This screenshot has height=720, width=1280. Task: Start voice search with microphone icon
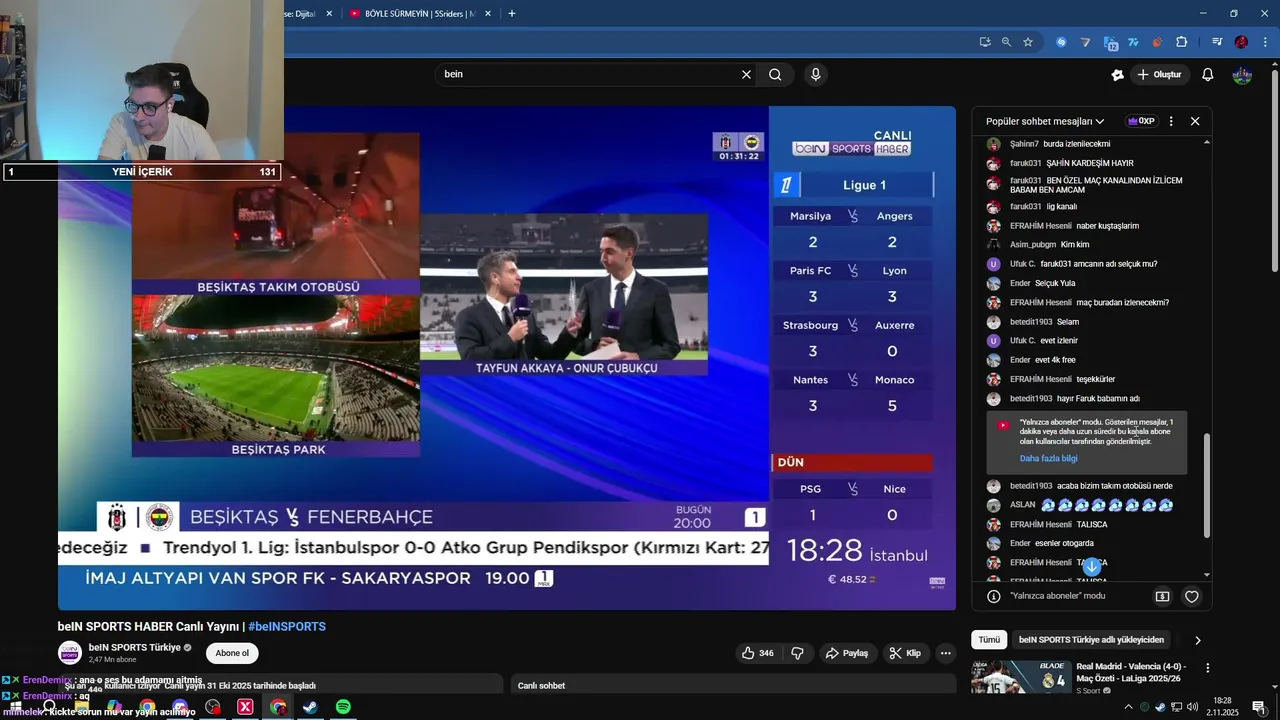(816, 74)
